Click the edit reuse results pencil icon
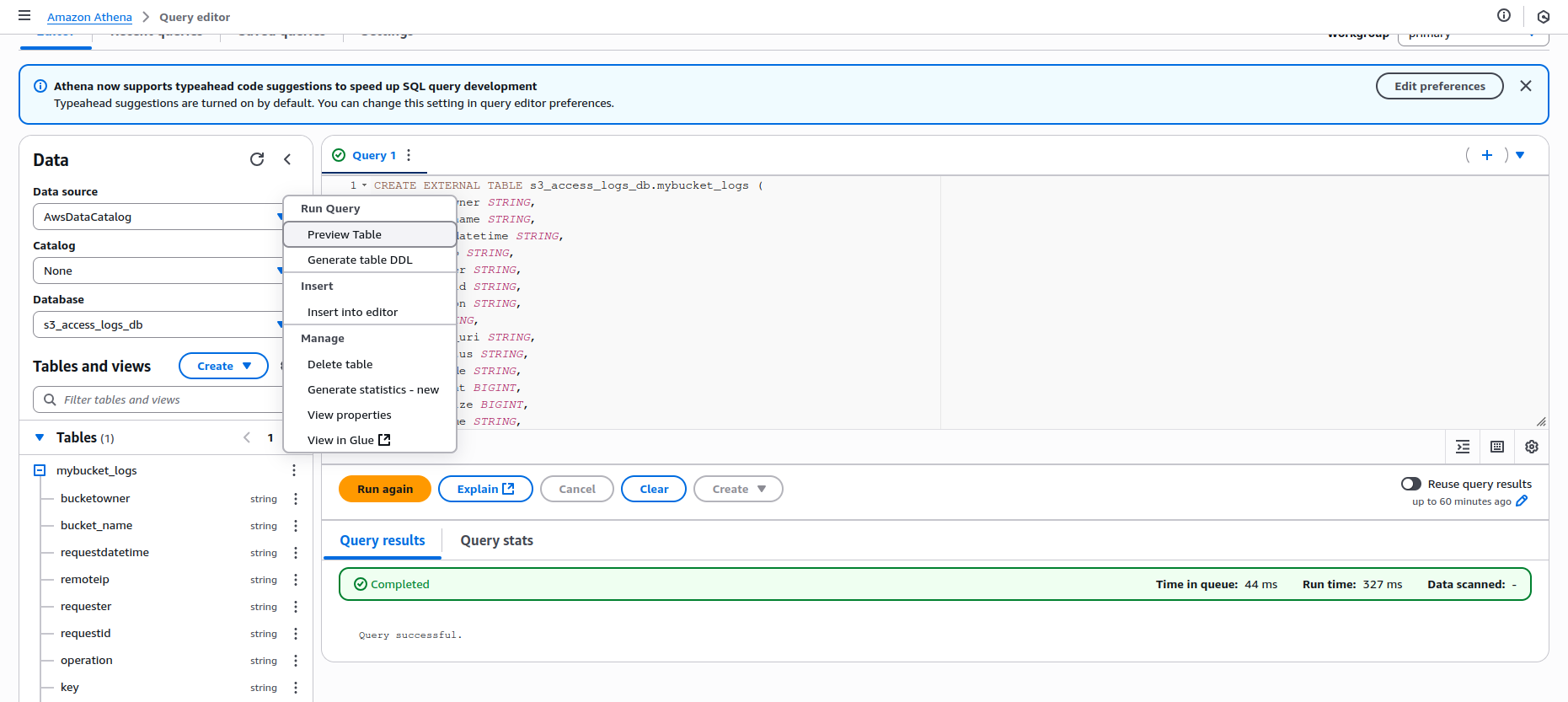 [x=1522, y=501]
